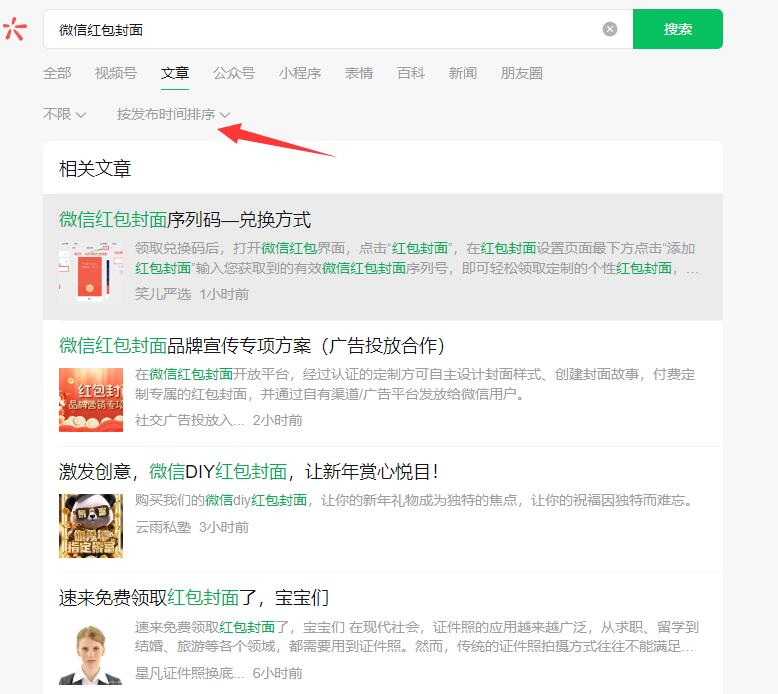778x694 pixels.
Task: Open article 微信红包封面品牌宣传专项方案
Action: (x=252, y=345)
